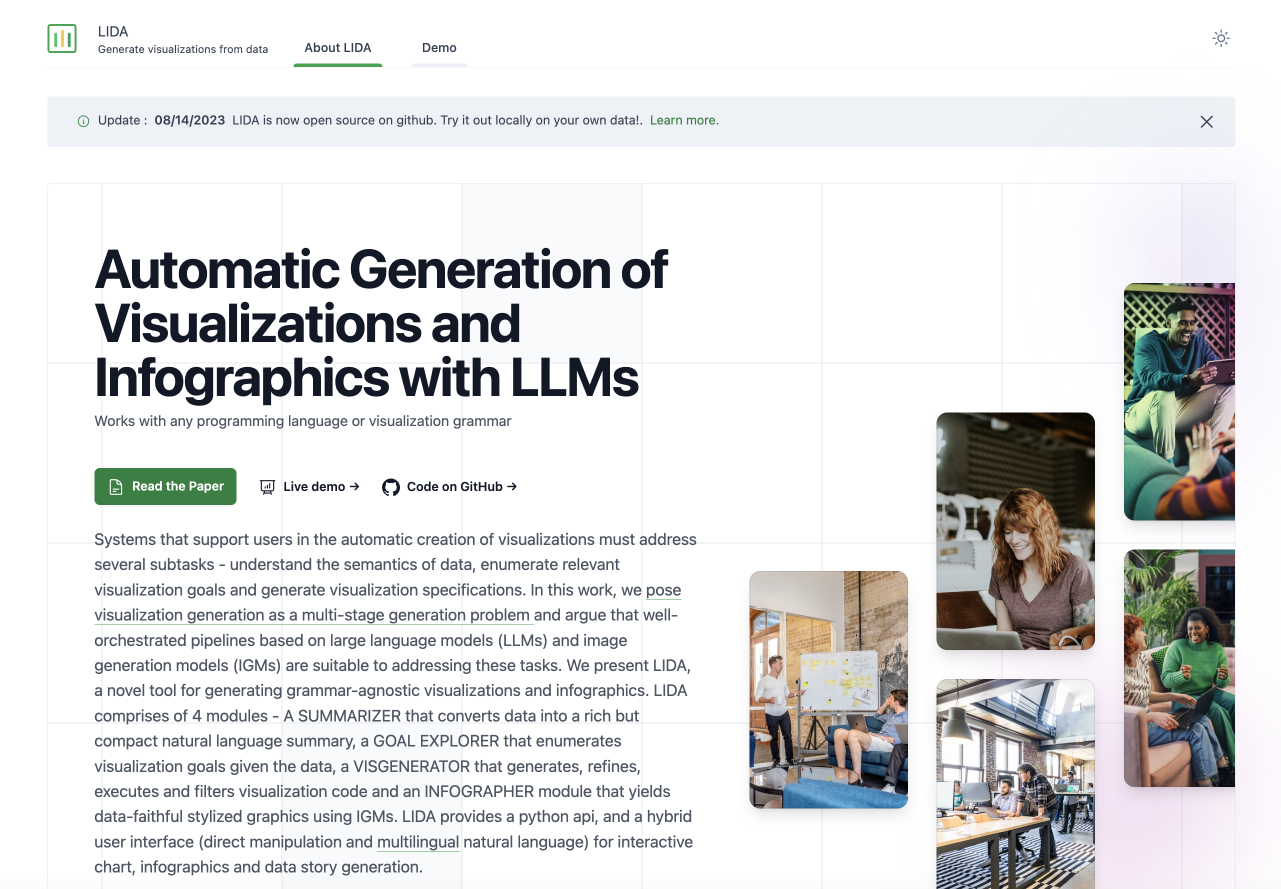Open photo of women laughing on couch

tap(1179, 668)
